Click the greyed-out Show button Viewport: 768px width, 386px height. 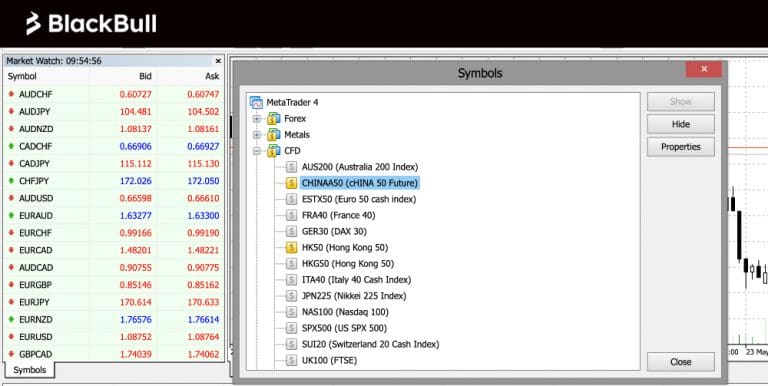point(680,102)
